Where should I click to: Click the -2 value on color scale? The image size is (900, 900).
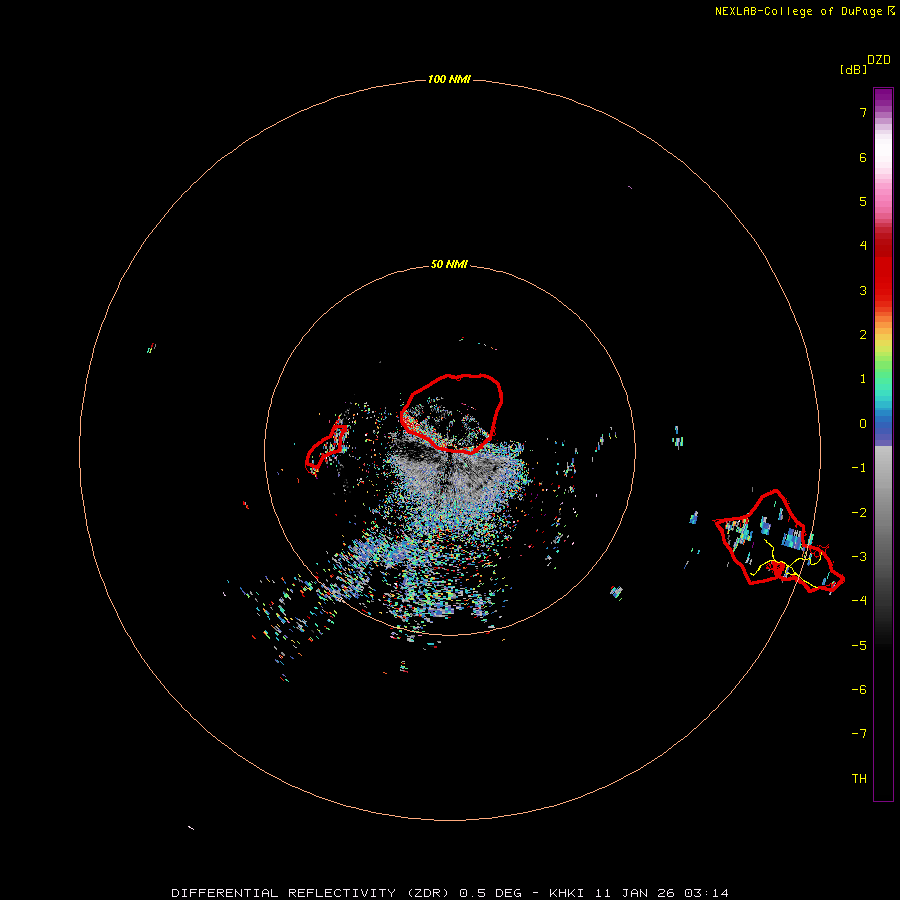point(859,513)
